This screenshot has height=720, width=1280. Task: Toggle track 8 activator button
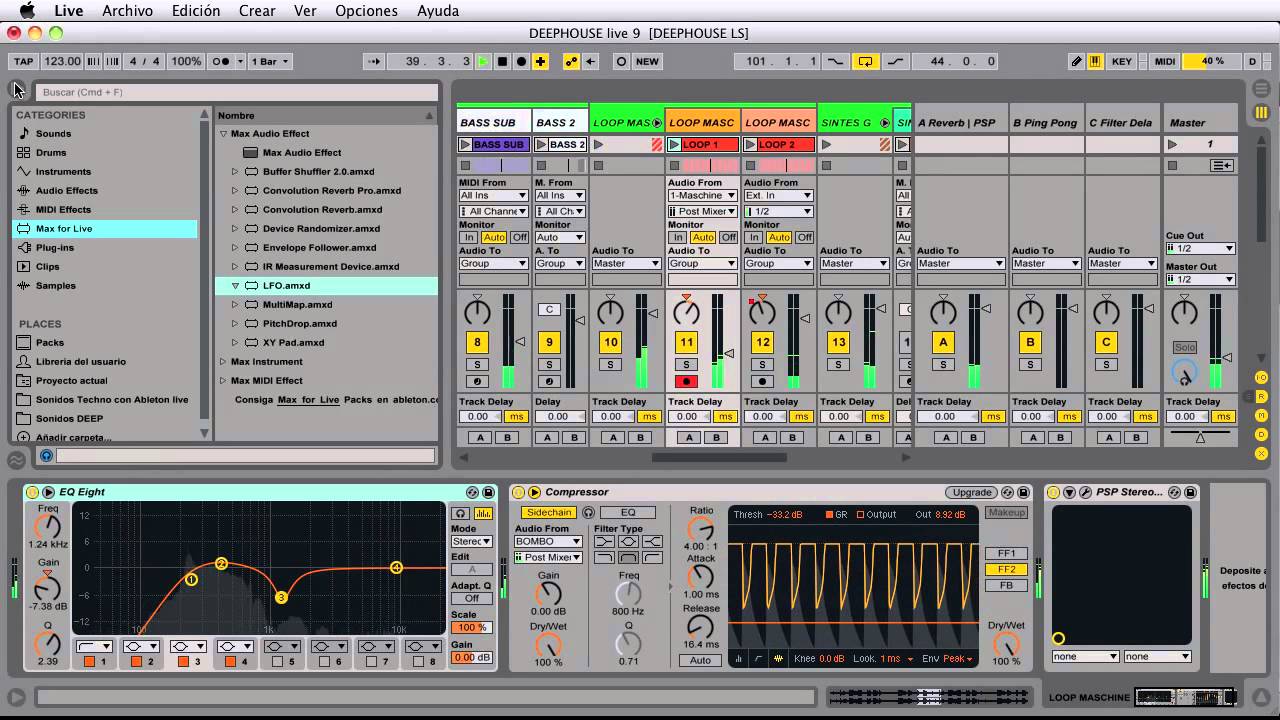point(477,342)
